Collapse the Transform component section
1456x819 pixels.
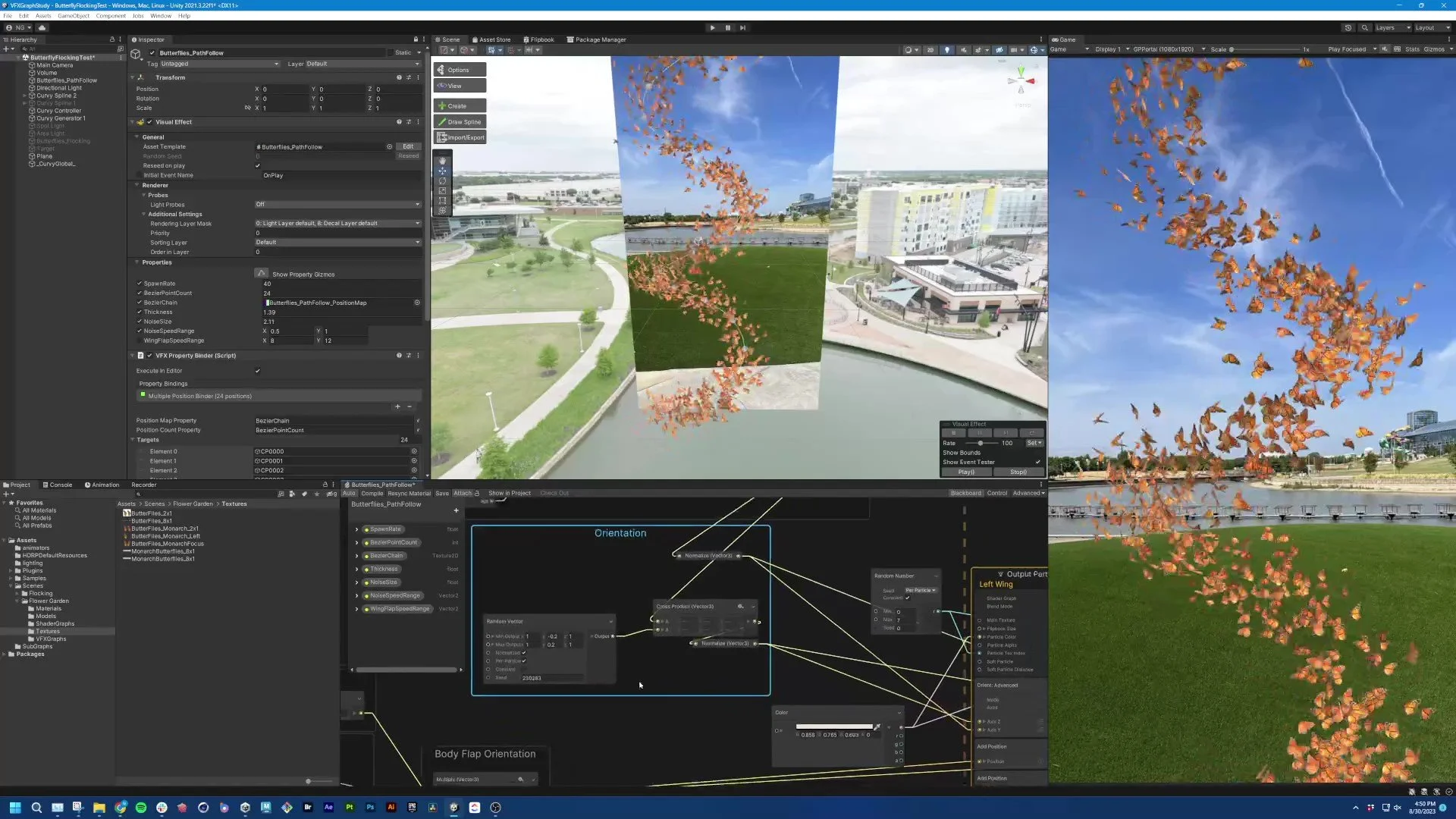pyautogui.click(x=133, y=77)
